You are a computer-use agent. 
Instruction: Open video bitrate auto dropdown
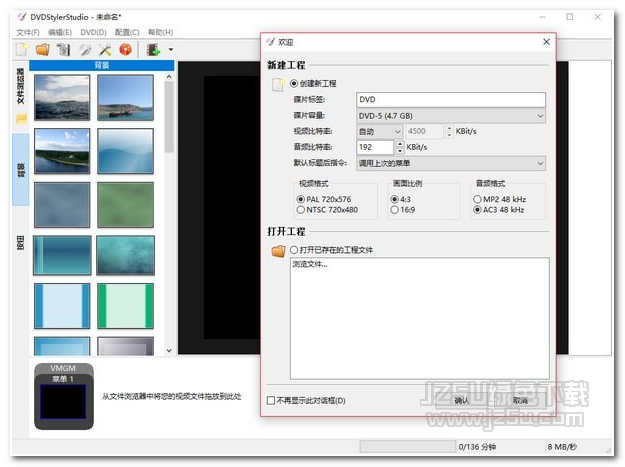coord(379,131)
